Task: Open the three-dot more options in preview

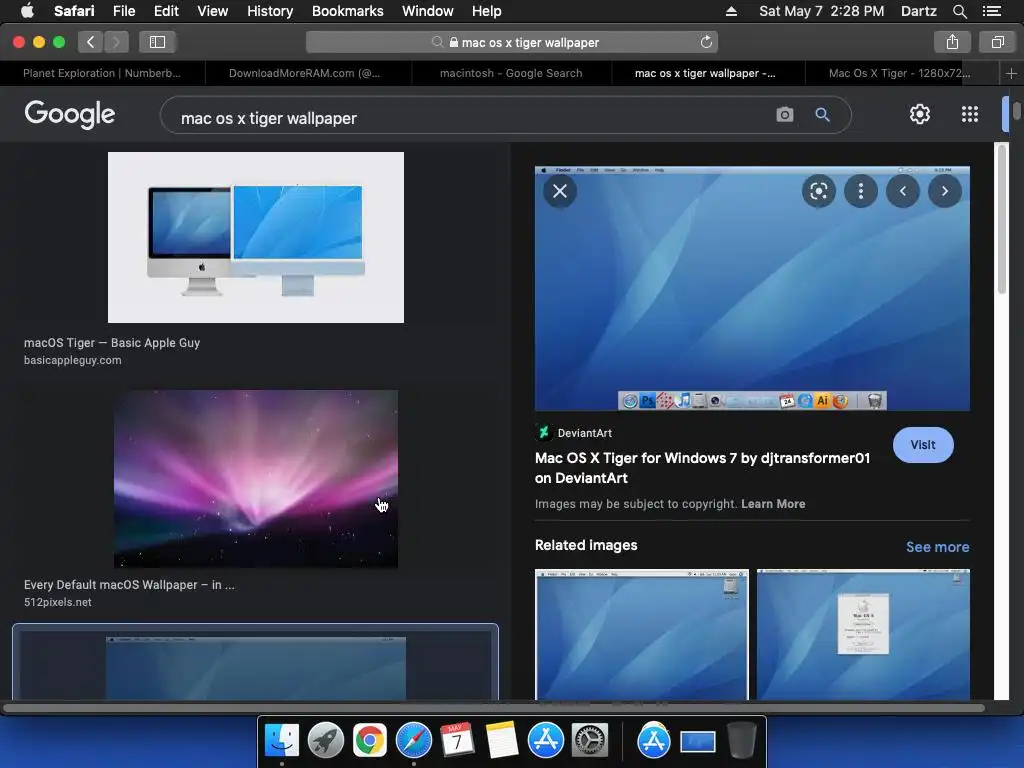Action: pyautogui.click(x=861, y=191)
